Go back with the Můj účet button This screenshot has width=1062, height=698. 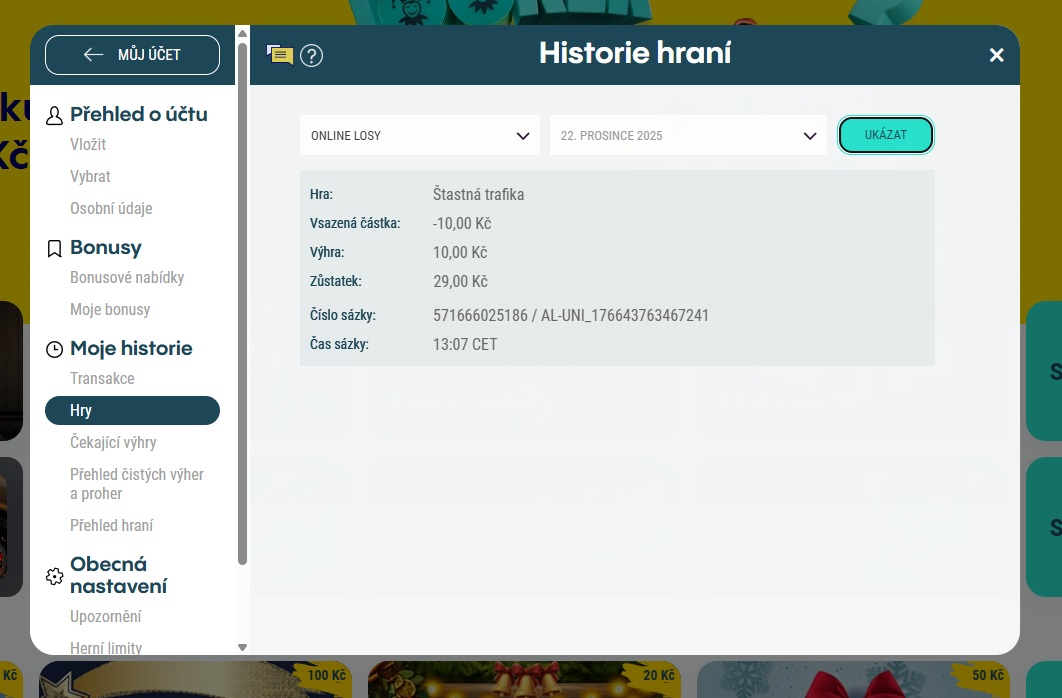pos(132,55)
